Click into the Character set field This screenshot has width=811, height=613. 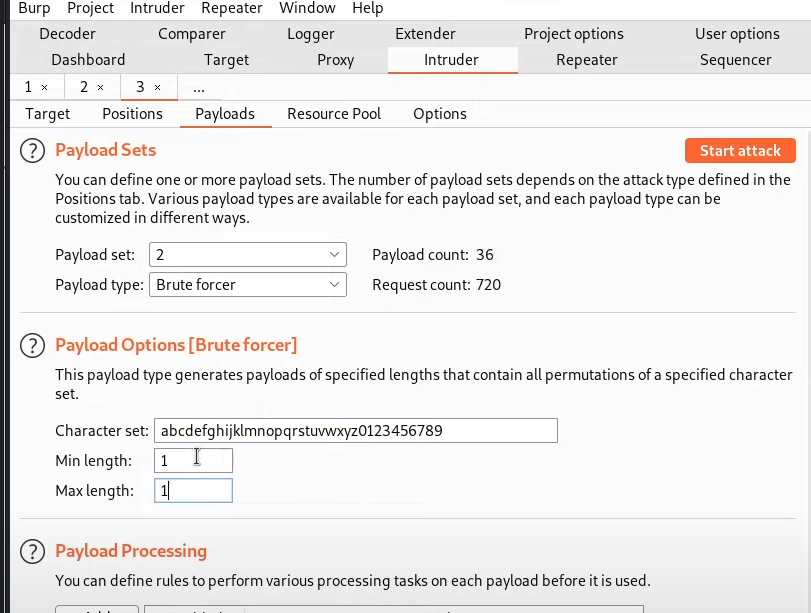tap(356, 430)
